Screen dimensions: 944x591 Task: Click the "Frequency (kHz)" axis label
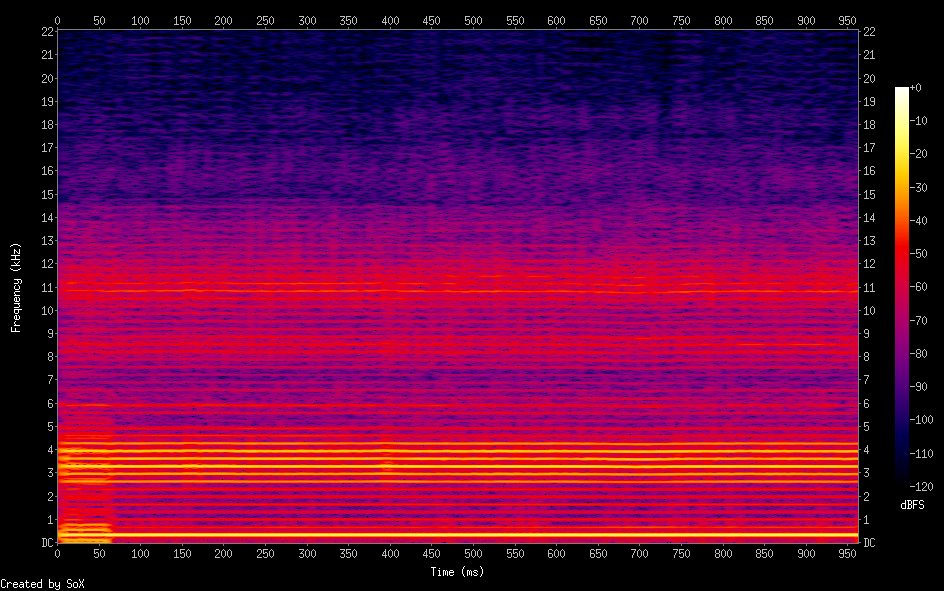[16, 287]
